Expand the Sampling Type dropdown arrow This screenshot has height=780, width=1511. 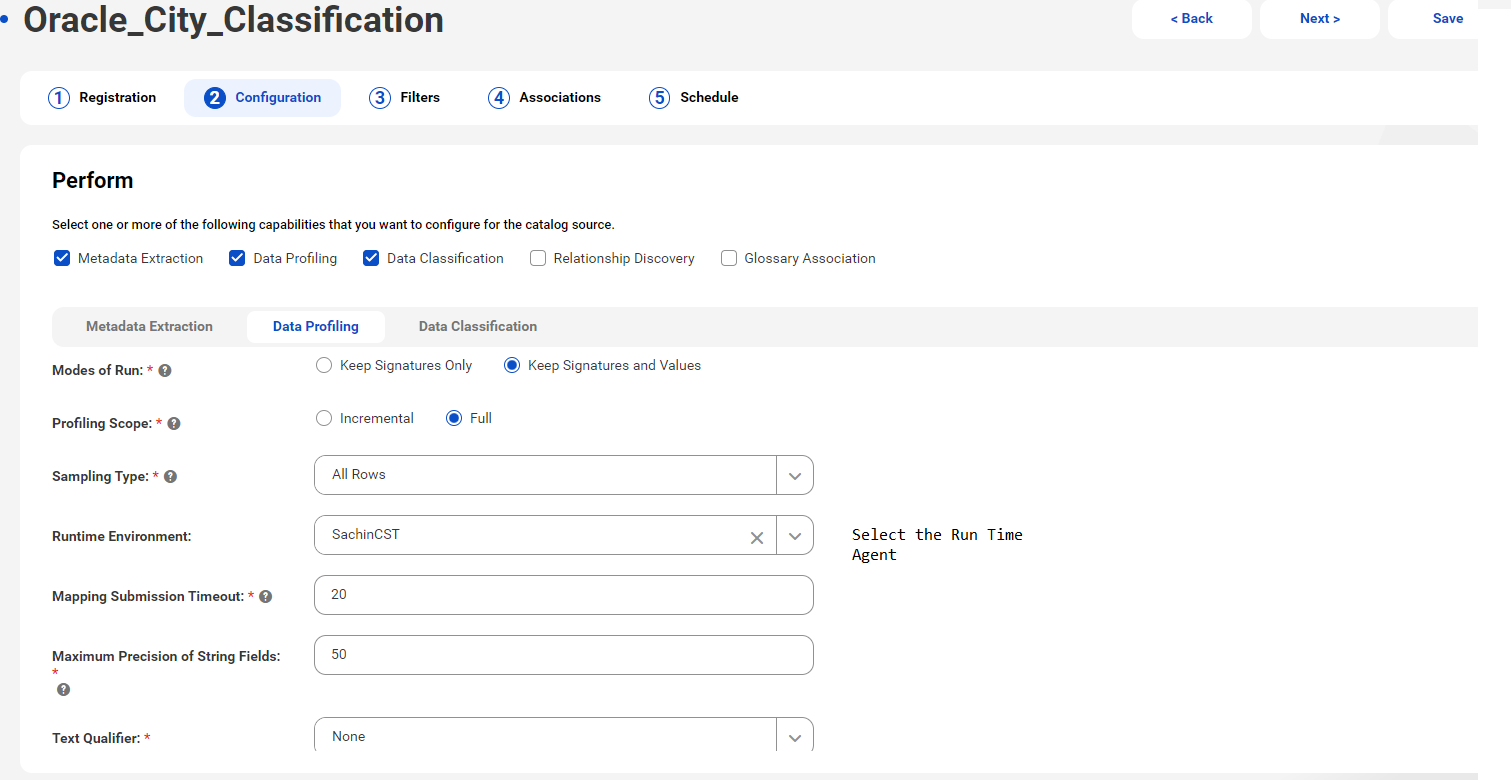coord(795,476)
